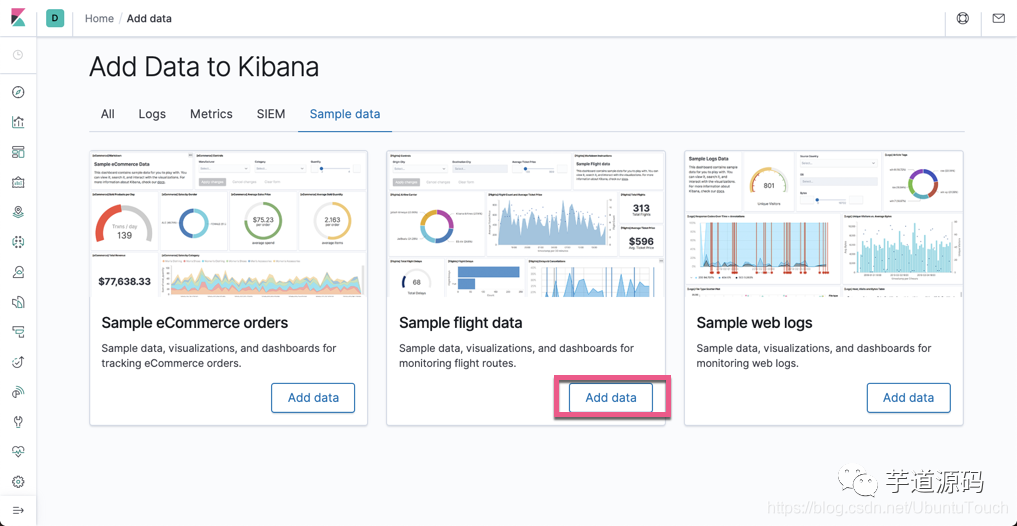The image size is (1017, 526).
Task: Open Canvas icon in sidebar
Action: 18,182
